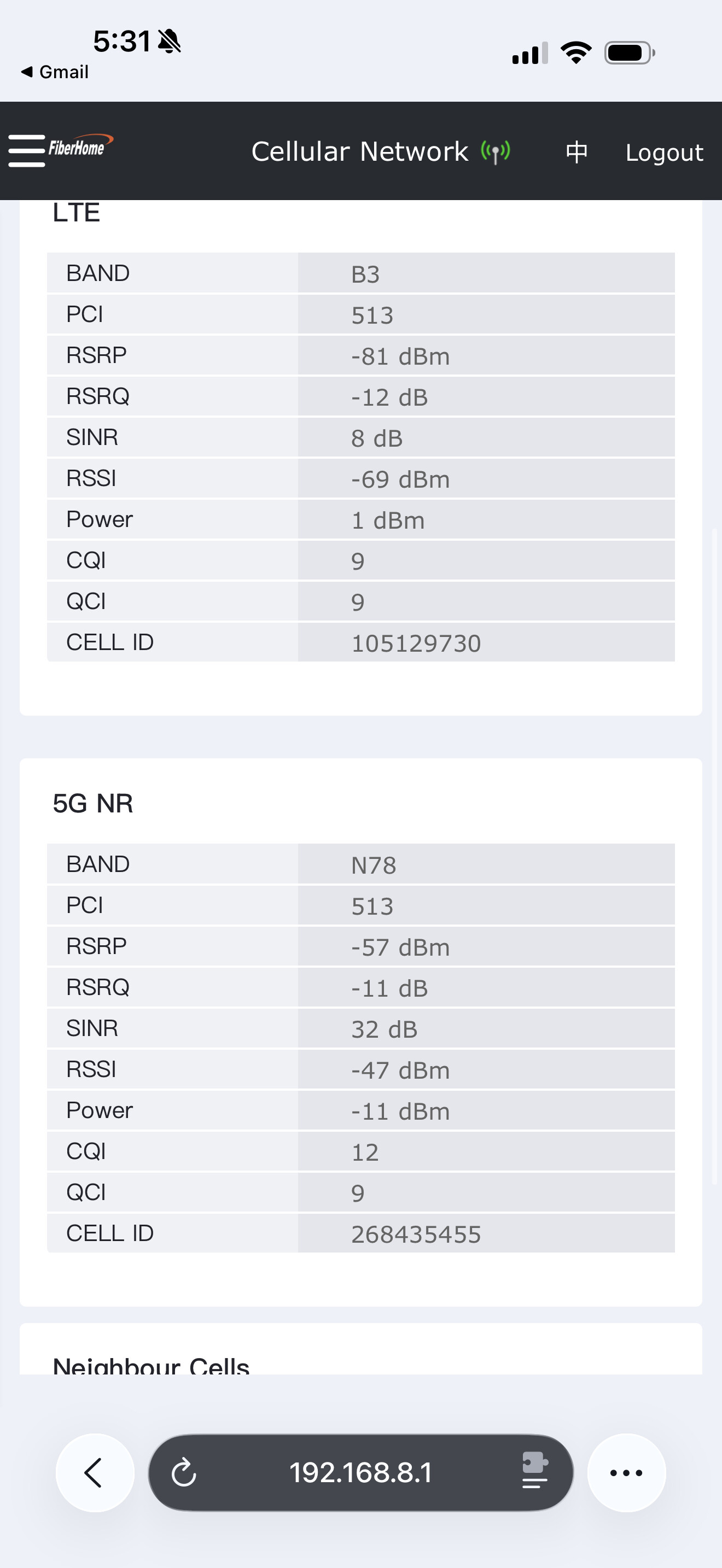Tap the 5G NR BAND N78 row

pos(360,864)
